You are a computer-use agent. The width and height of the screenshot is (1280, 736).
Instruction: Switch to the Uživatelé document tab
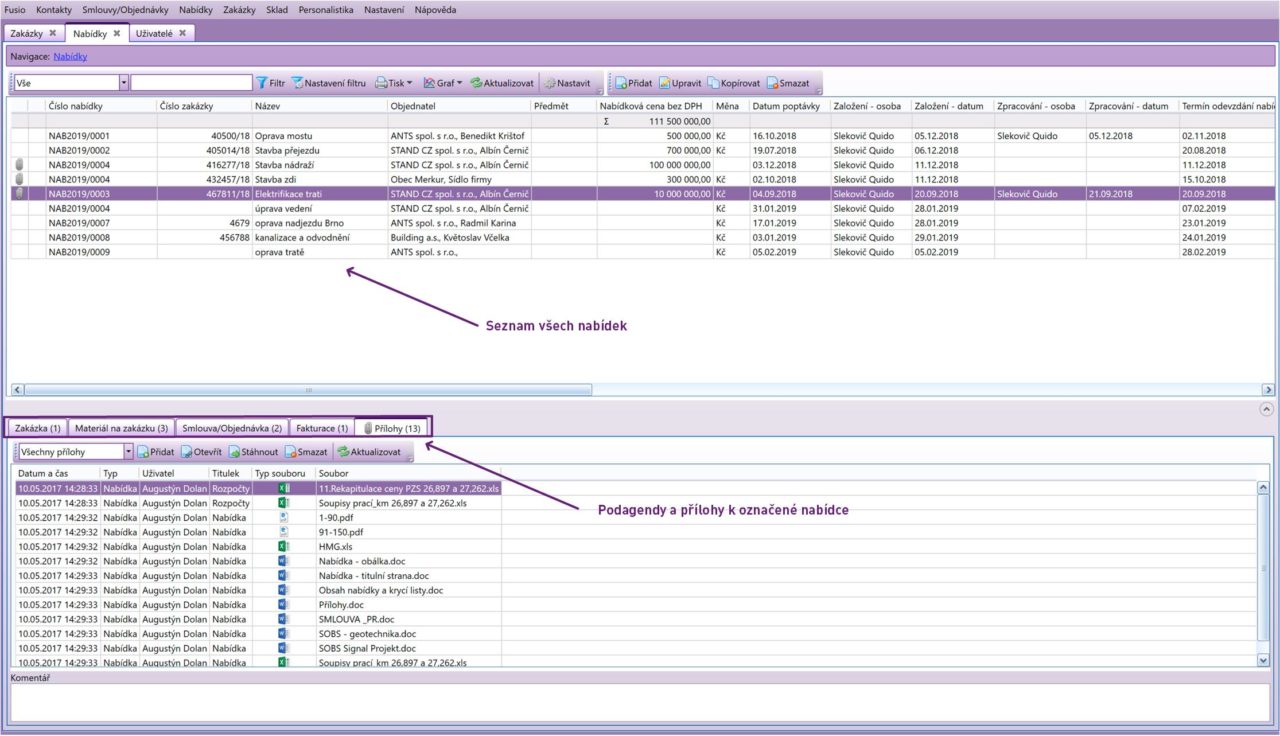(160, 33)
